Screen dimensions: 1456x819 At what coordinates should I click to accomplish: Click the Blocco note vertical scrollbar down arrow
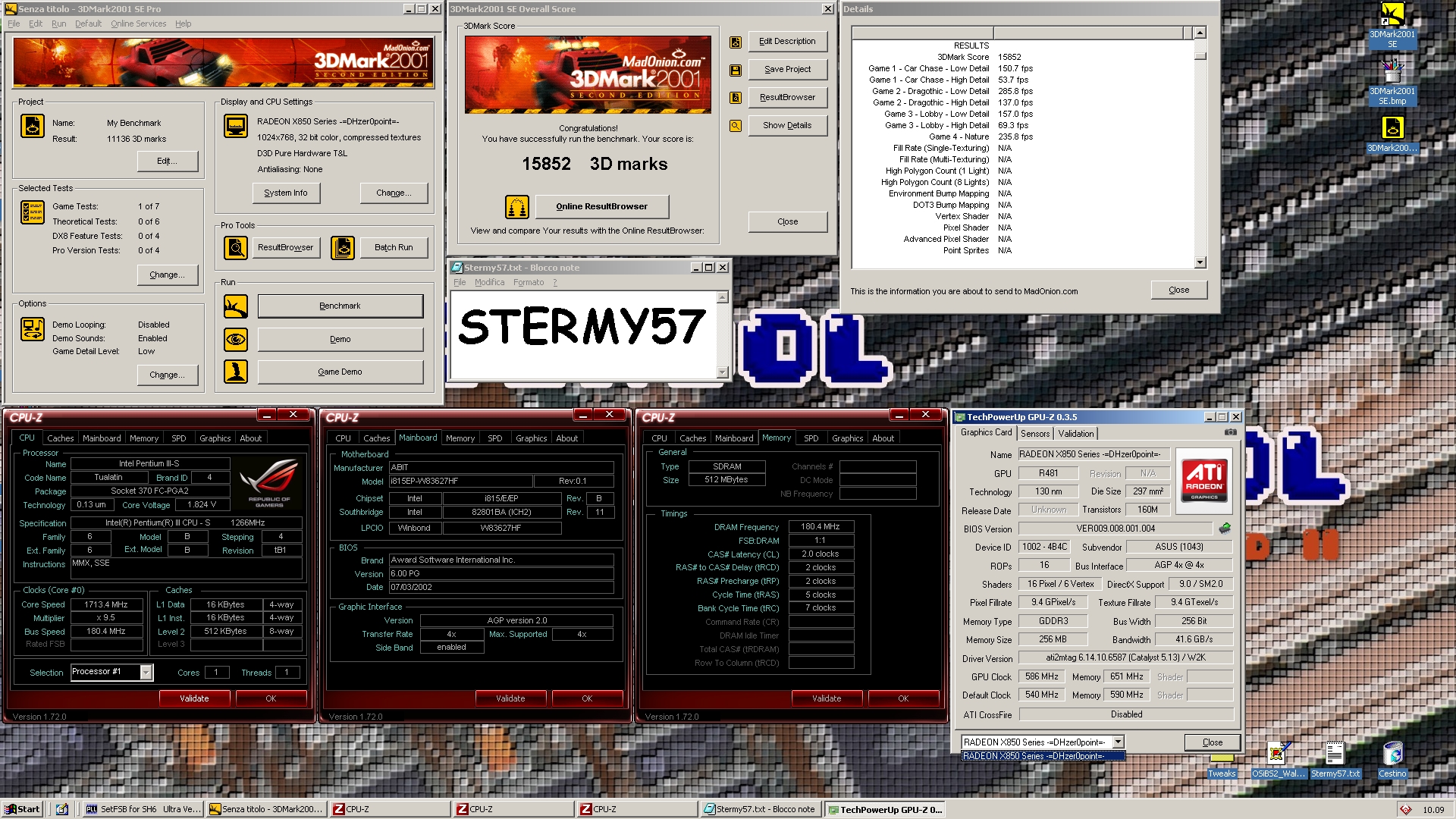tap(723, 372)
